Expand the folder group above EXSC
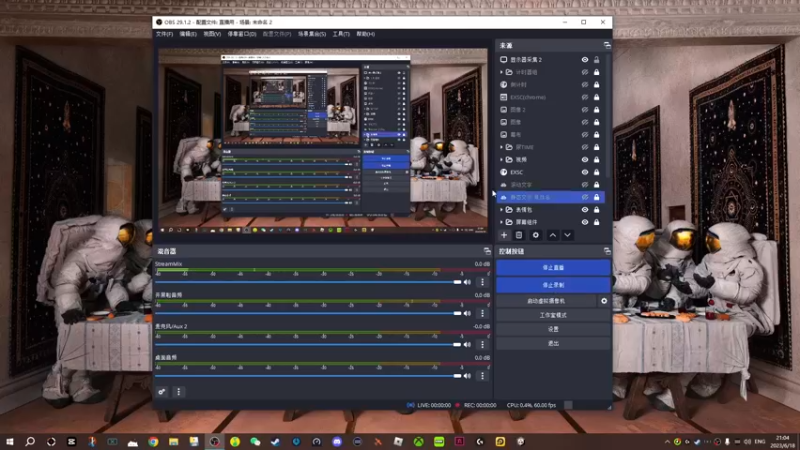Screen dimensions: 800x450 [502, 160]
